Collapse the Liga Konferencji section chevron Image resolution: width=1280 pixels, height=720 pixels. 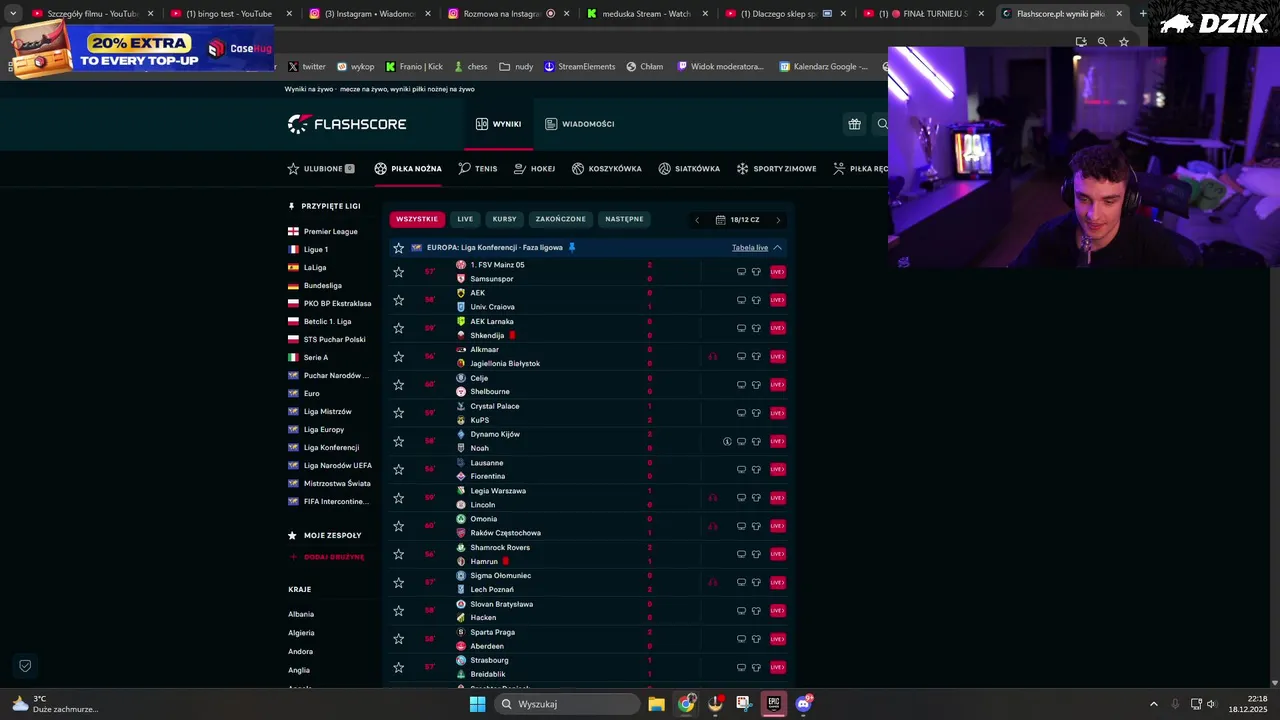point(777,247)
